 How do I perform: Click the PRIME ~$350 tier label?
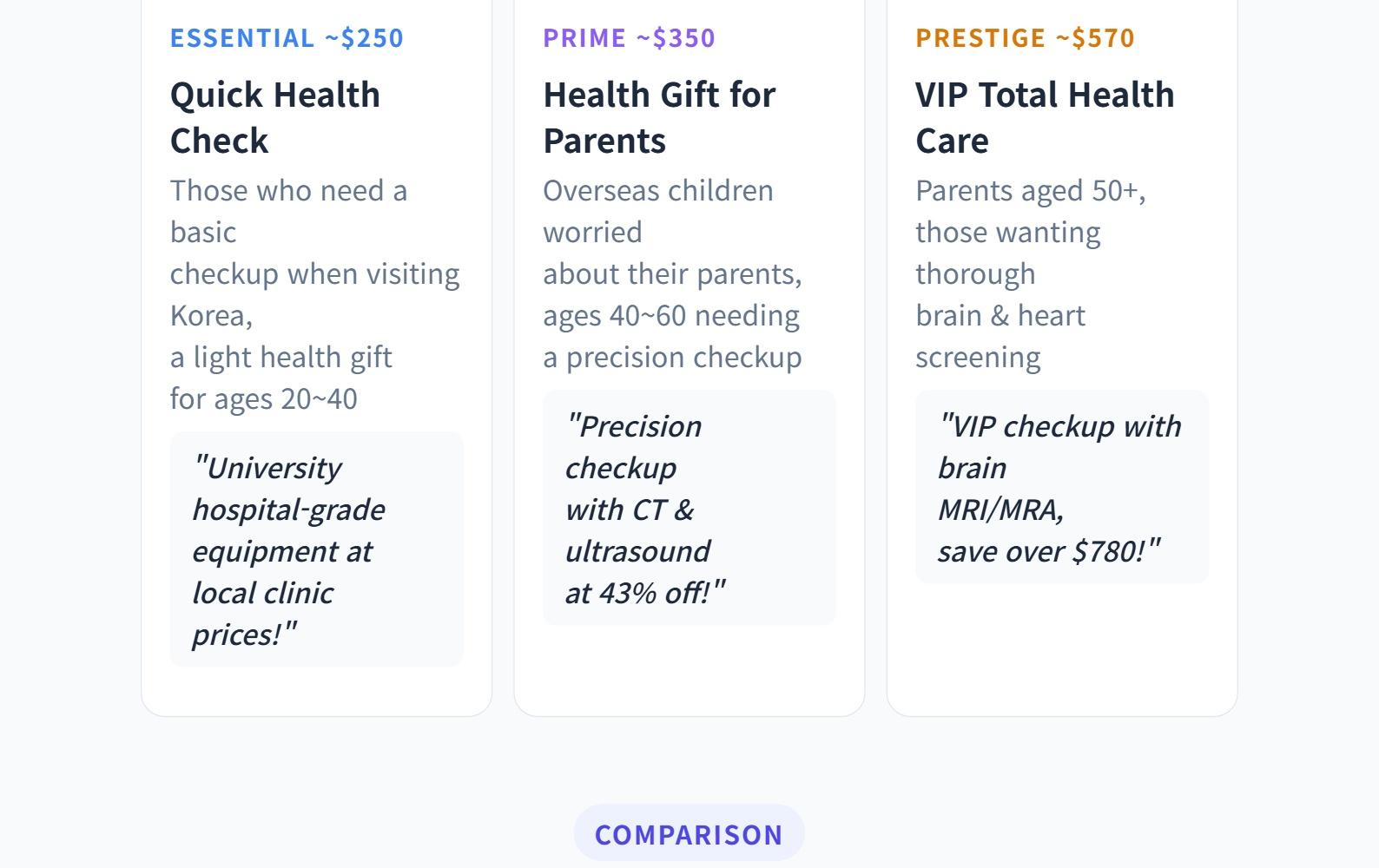629,38
